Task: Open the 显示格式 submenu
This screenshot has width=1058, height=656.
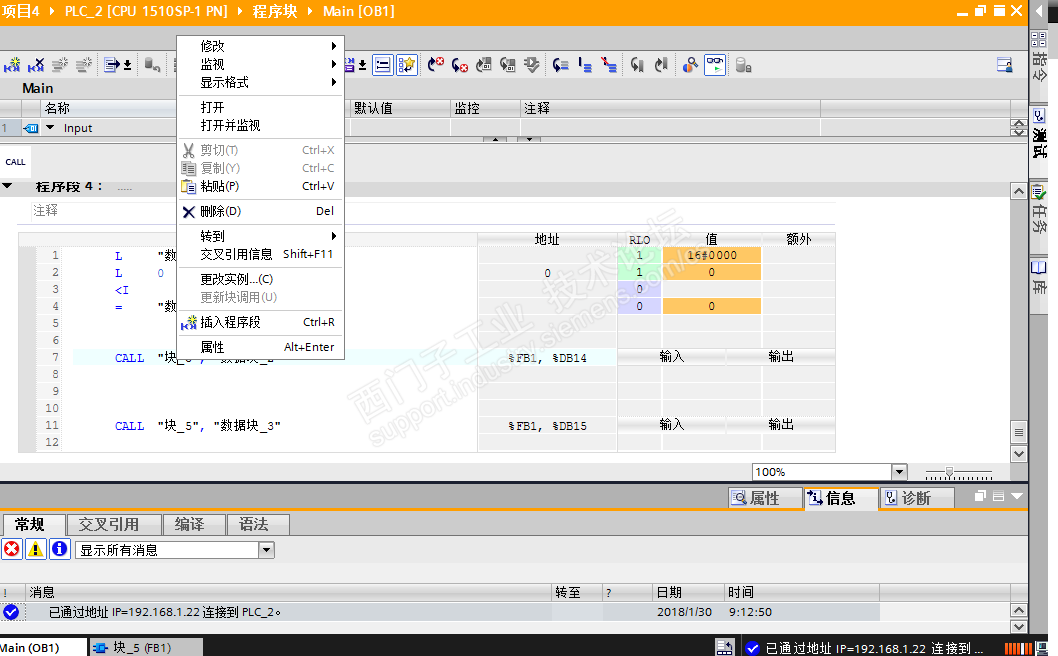Action: point(260,82)
